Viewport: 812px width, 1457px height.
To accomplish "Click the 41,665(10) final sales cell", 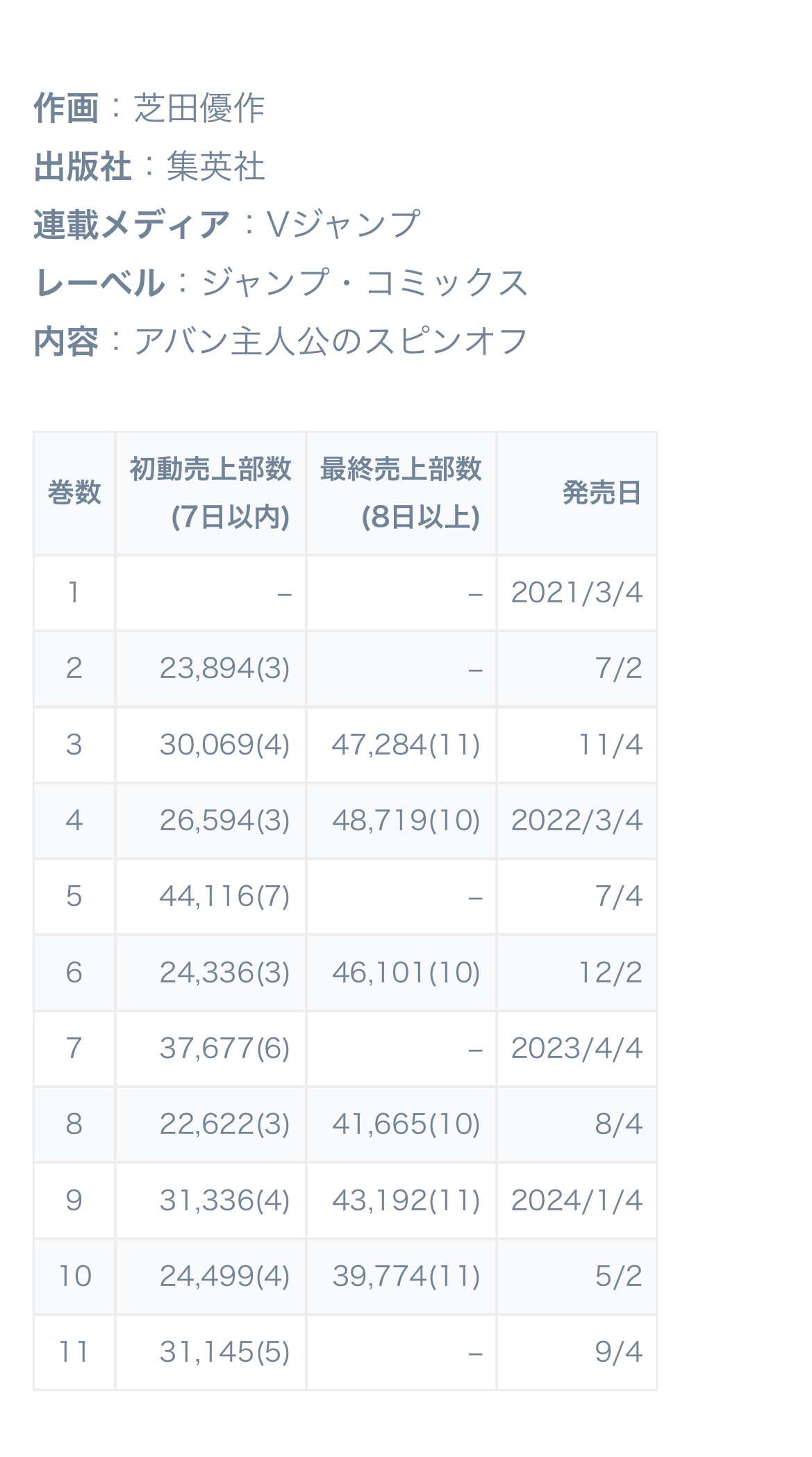I will [x=401, y=1124].
